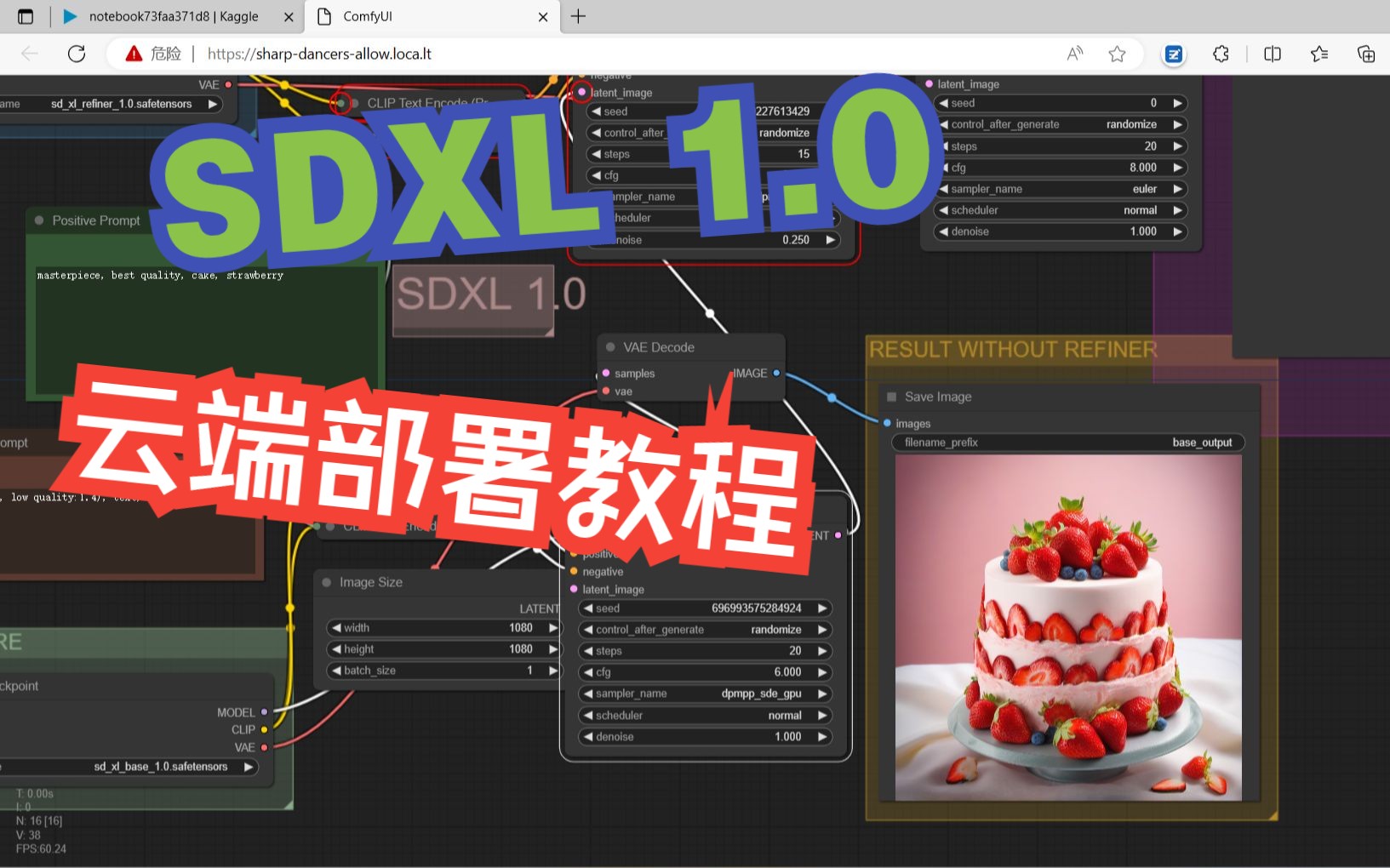Image resolution: width=1390 pixels, height=868 pixels.
Task: Change control_after_generate randomize top-right sampler
Action: click(1178, 124)
